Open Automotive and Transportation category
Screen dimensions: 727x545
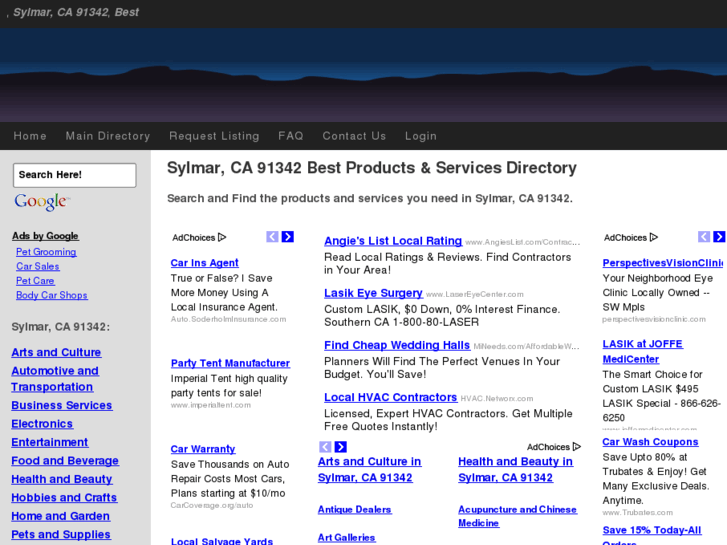55,379
